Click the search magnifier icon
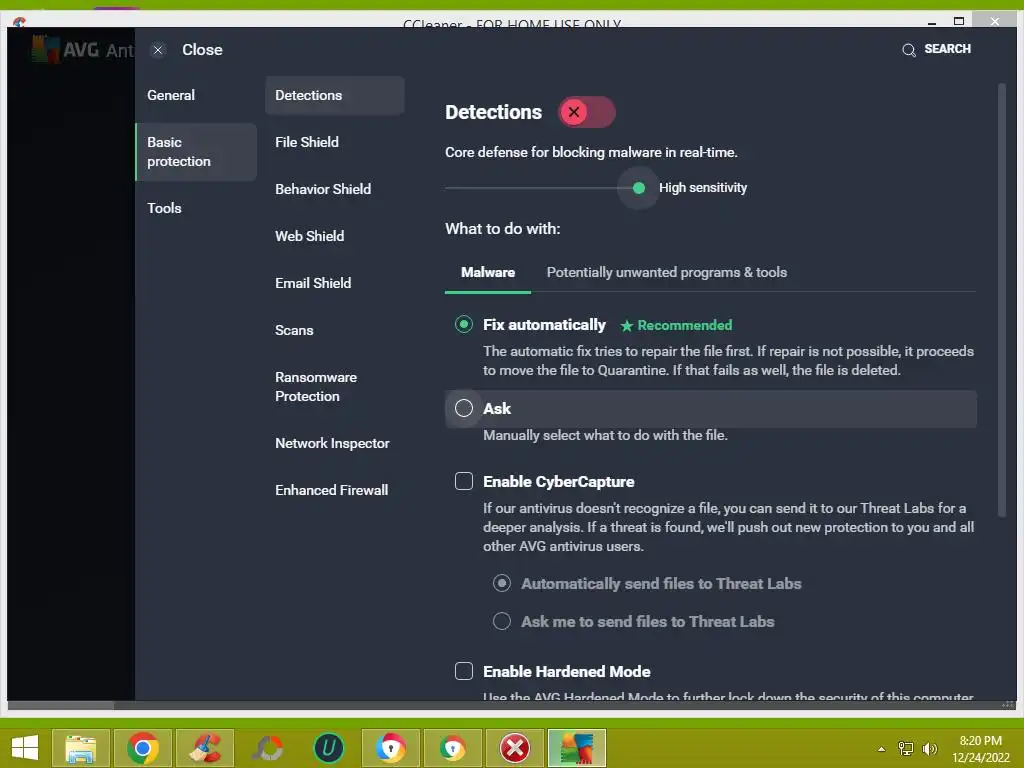The image size is (1024, 768). pyautogui.click(x=908, y=50)
